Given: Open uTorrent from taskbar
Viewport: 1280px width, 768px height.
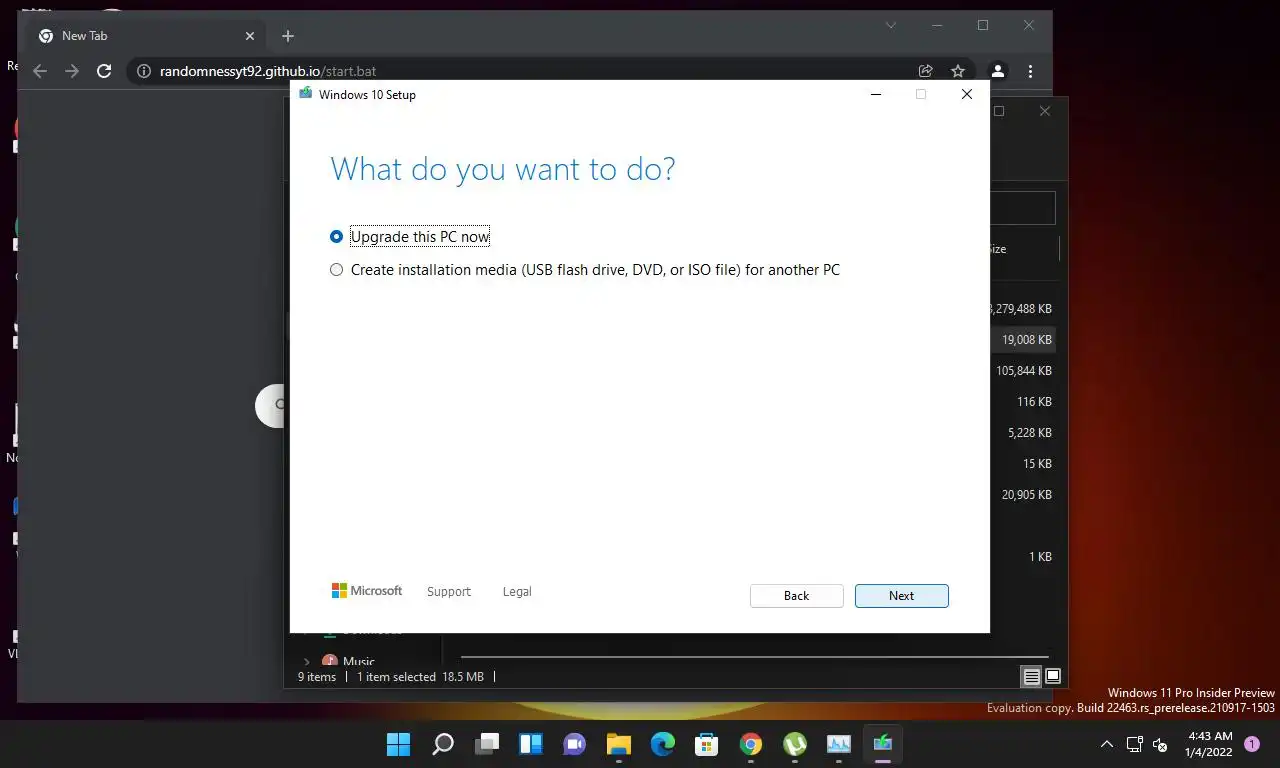Looking at the screenshot, I should click(795, 744).
